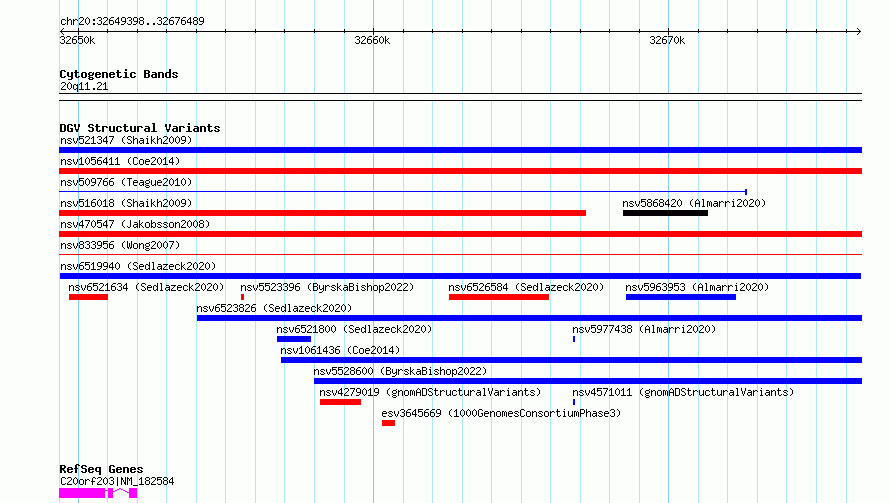The image size is (890, 503).
Task: Click the magenta C20orf203 gene exon block
Action: pos(82,493)
